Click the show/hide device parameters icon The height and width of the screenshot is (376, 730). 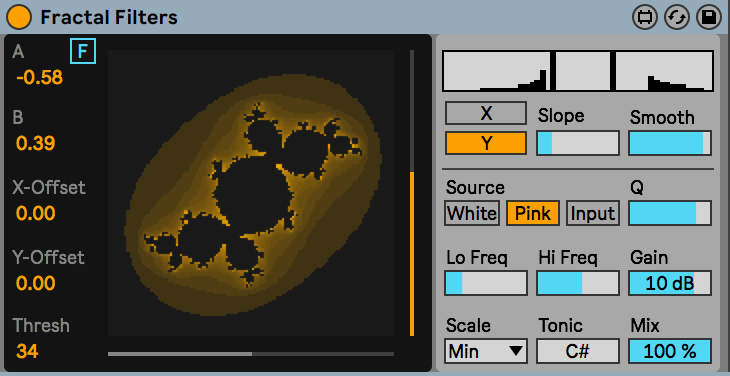(x=645, y=18)
